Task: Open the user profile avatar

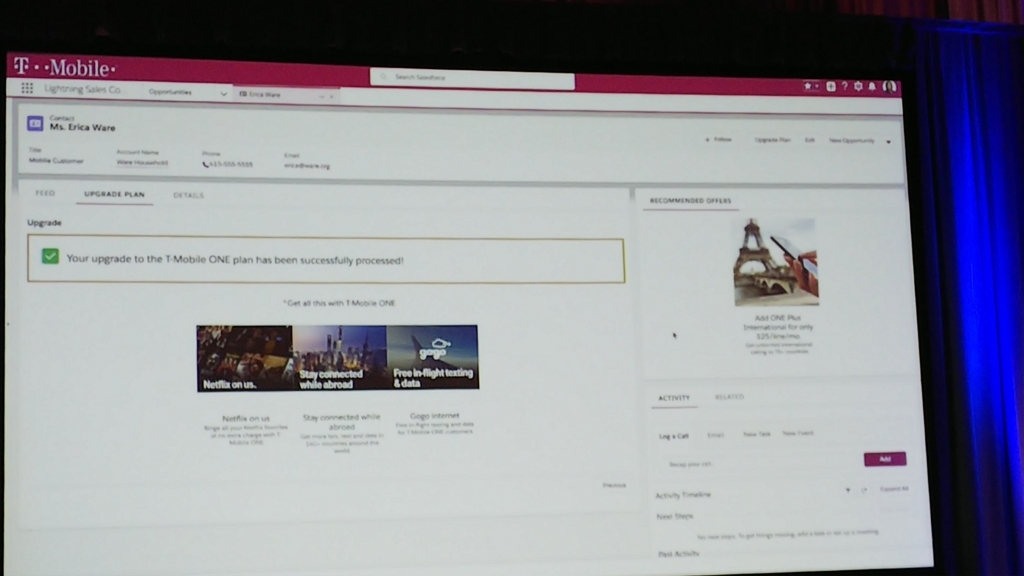Action: click(x=889, y=86)
